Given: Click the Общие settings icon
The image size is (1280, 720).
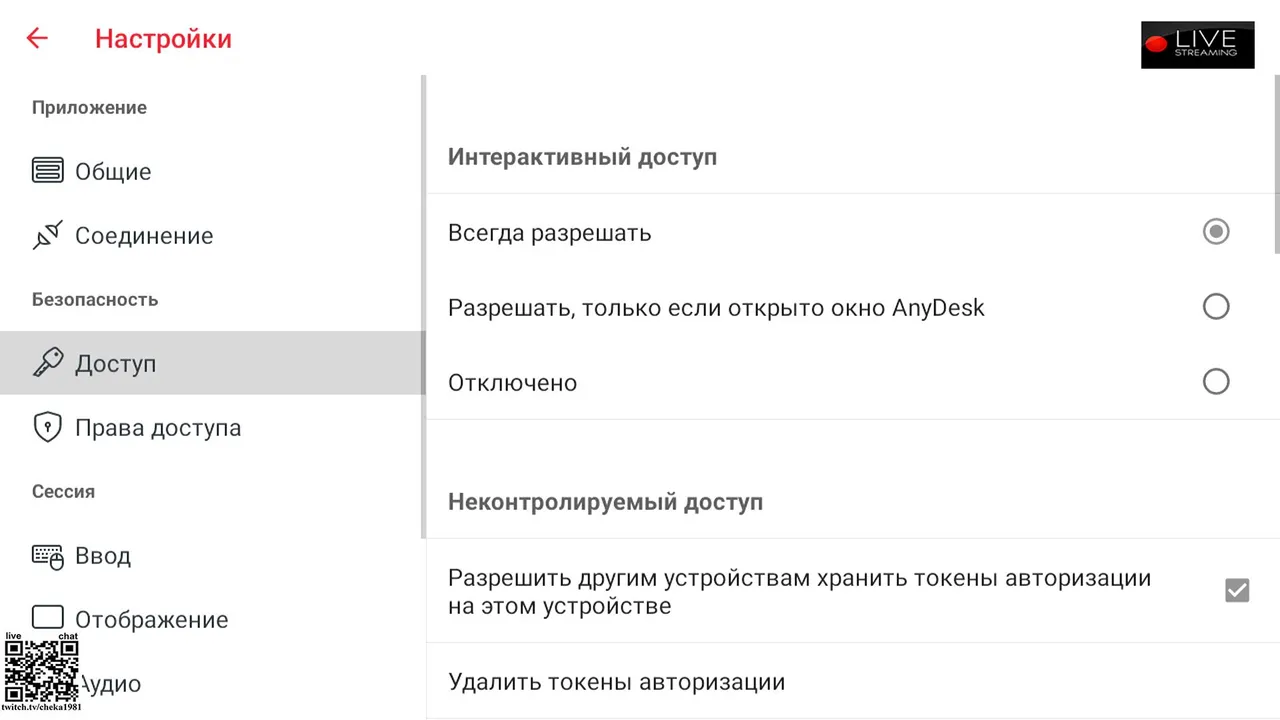Looking at the screenshot, I should pos(47,171).
